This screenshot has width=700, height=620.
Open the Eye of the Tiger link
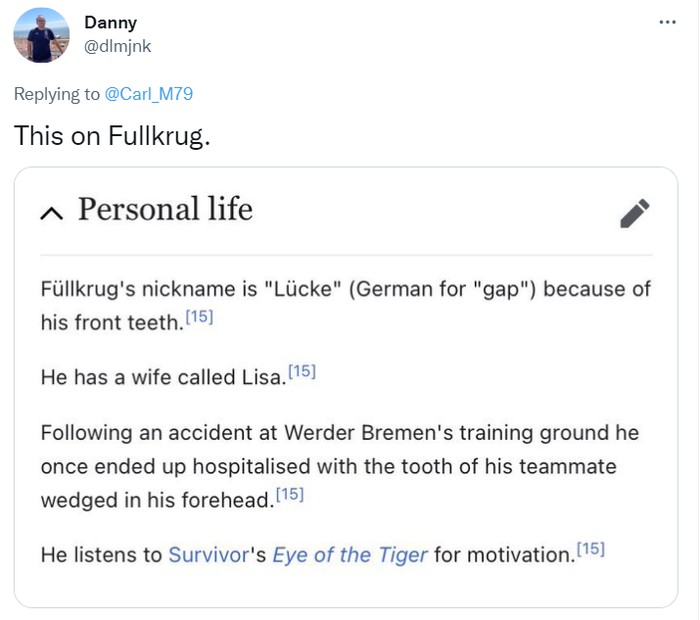point(349,554)
